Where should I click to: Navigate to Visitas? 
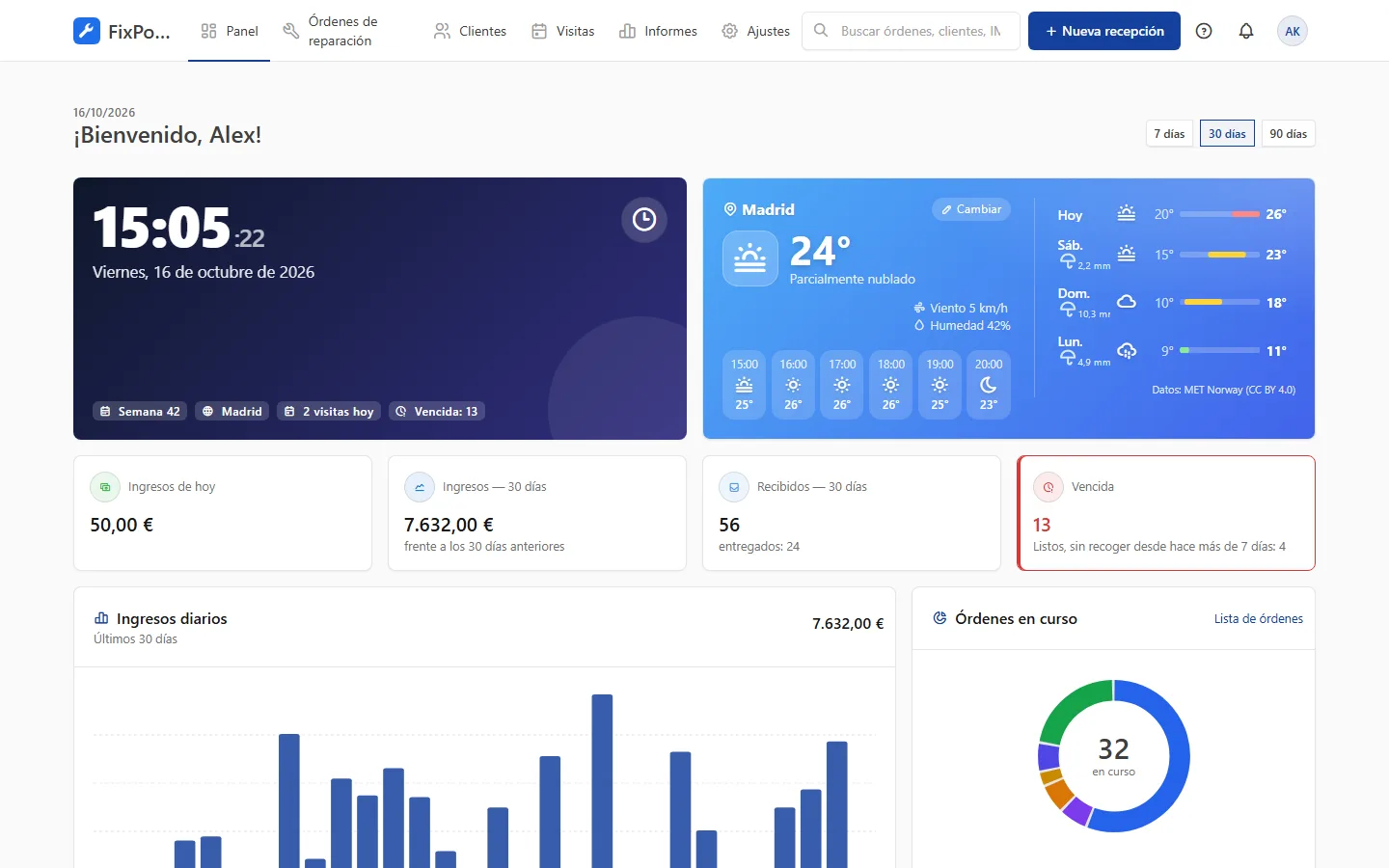(x=563, y=31)
